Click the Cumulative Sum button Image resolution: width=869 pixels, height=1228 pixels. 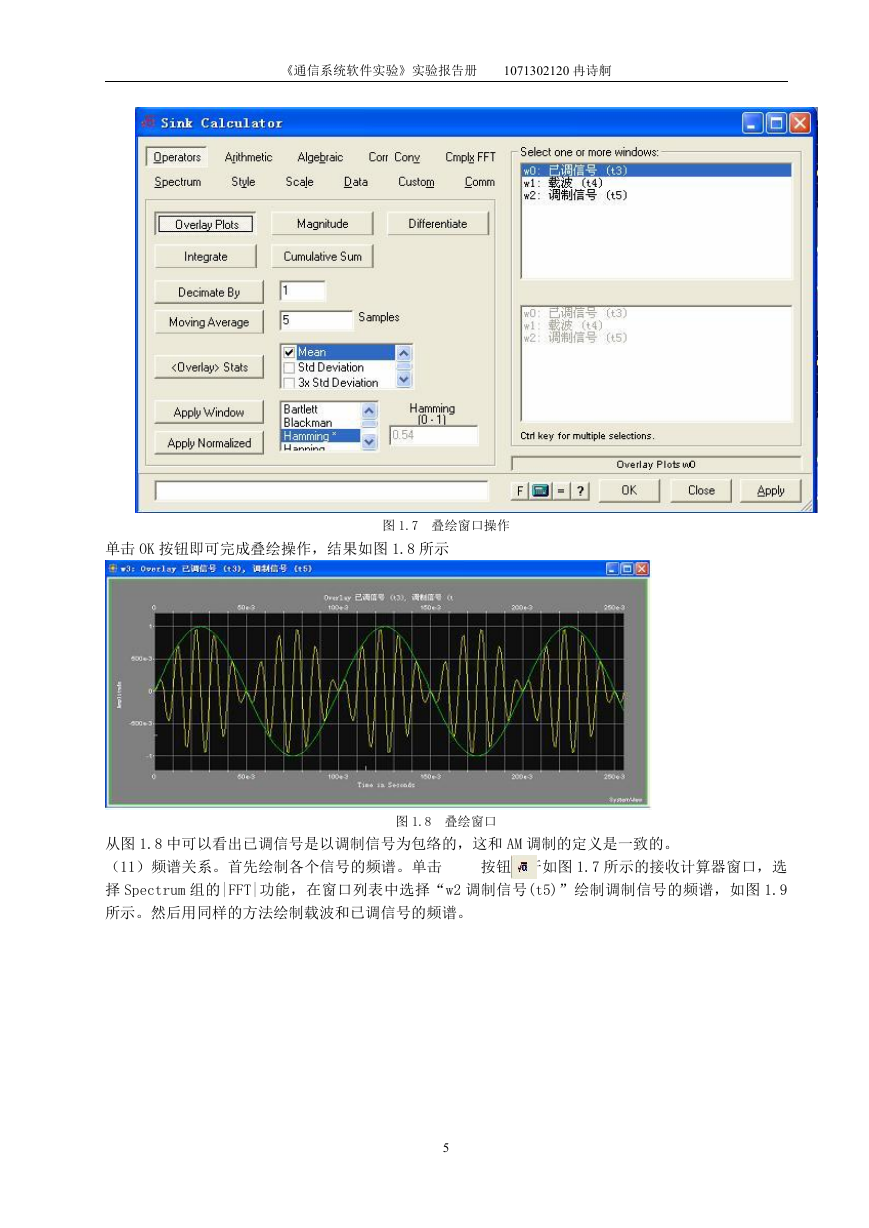click(x=322, y=257)
